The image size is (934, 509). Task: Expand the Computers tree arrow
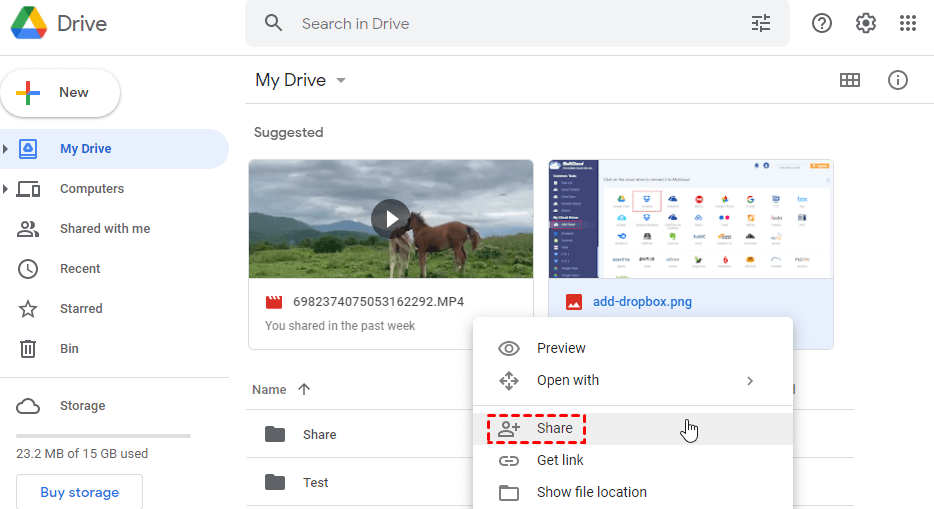6,189
